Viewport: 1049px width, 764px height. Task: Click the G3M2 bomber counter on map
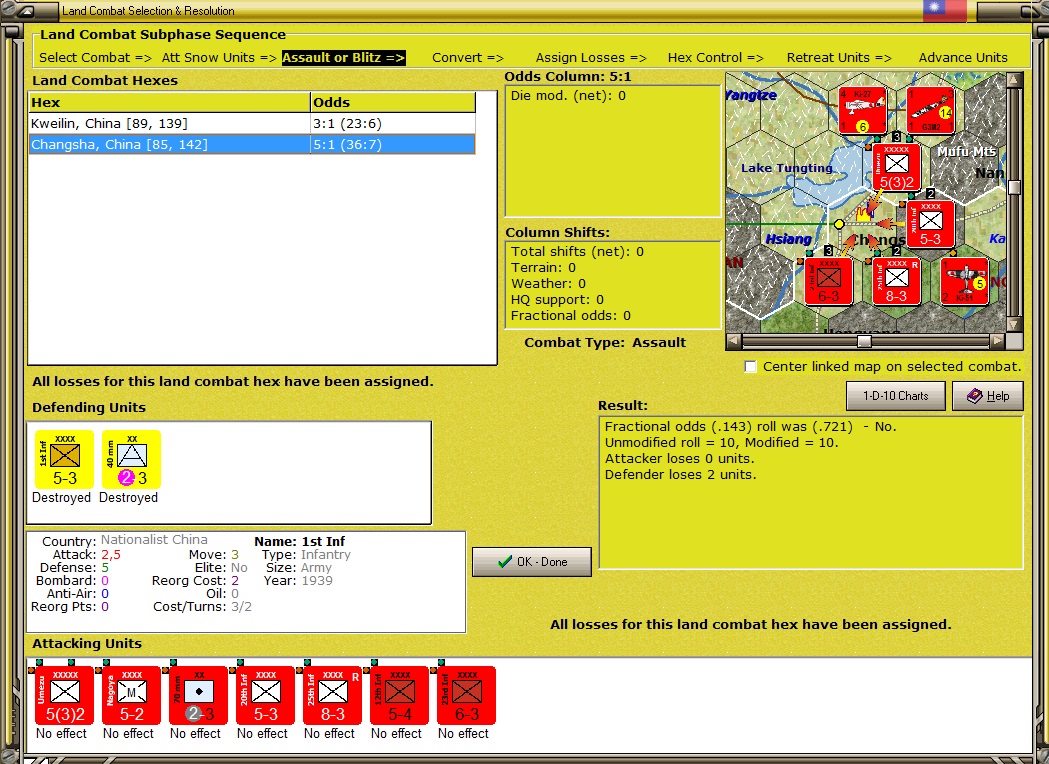(x=931, y=110)
